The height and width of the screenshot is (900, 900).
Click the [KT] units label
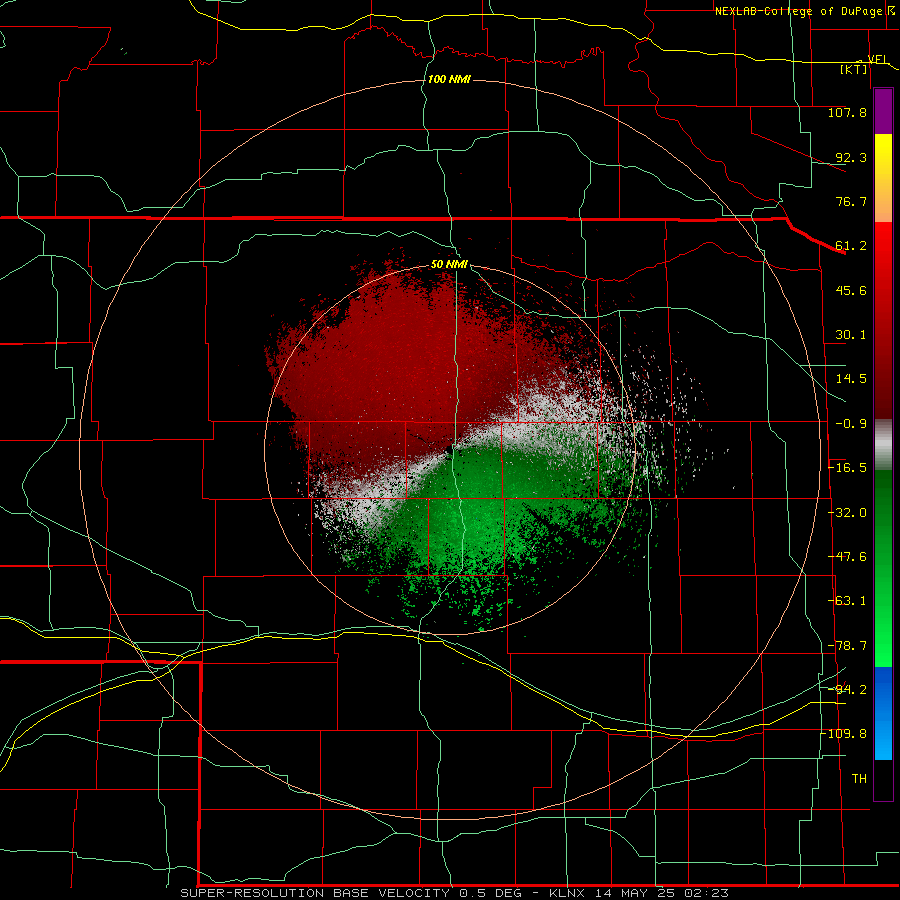[854, 69]
